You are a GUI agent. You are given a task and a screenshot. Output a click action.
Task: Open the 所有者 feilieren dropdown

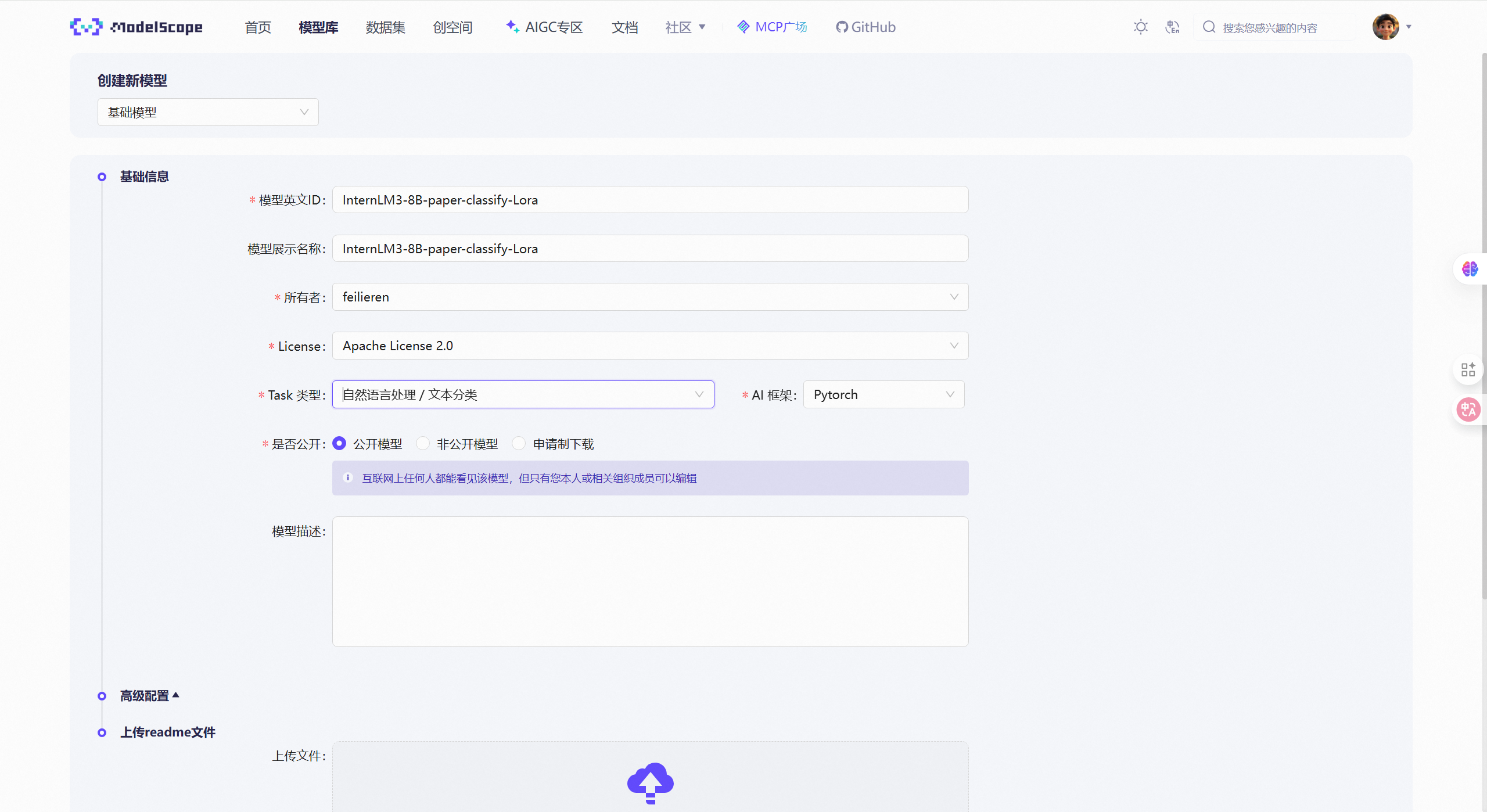(x=651, y=297)
